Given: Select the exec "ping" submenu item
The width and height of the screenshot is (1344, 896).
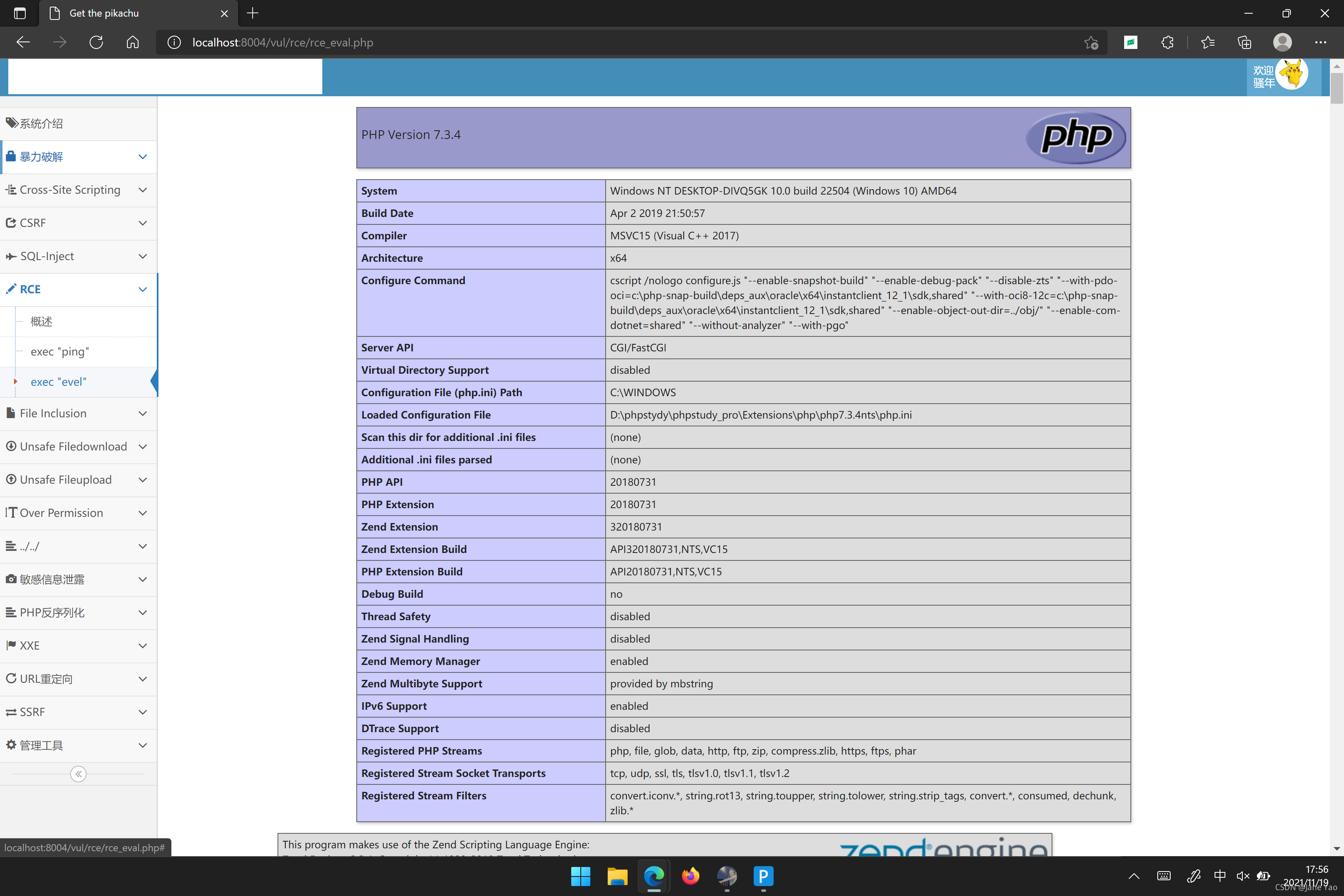Looking at the screenshot, I should 60,351.
